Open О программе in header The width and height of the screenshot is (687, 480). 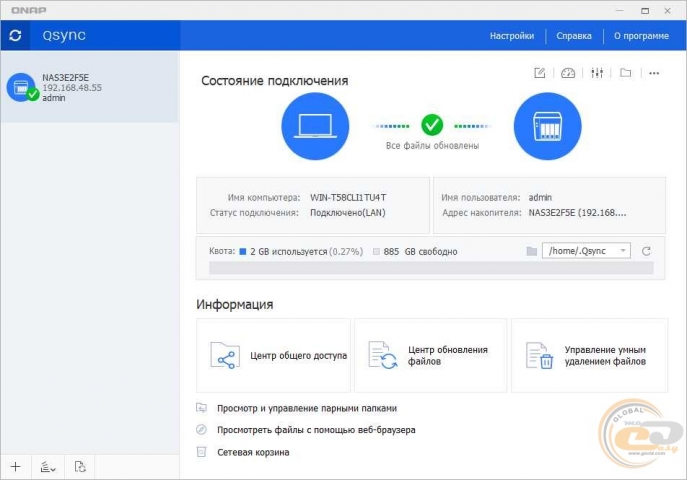coord(641,36)
